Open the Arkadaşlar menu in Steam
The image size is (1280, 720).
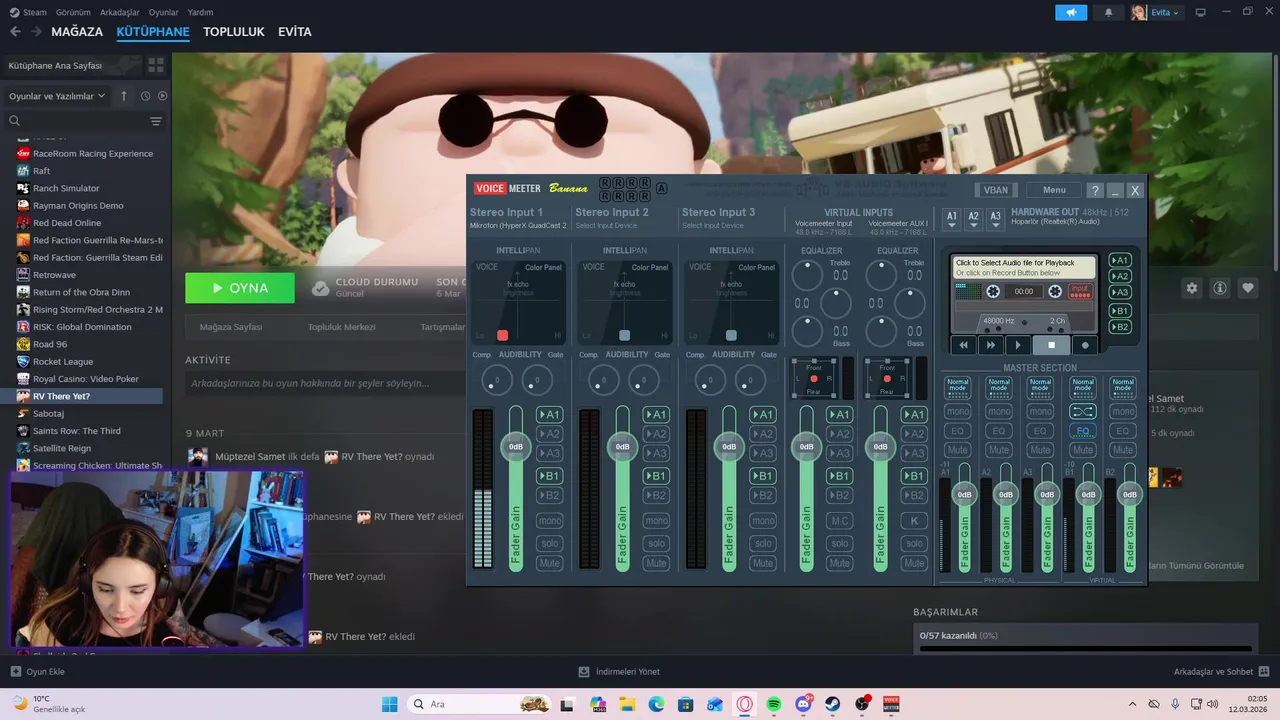point(120,12)
